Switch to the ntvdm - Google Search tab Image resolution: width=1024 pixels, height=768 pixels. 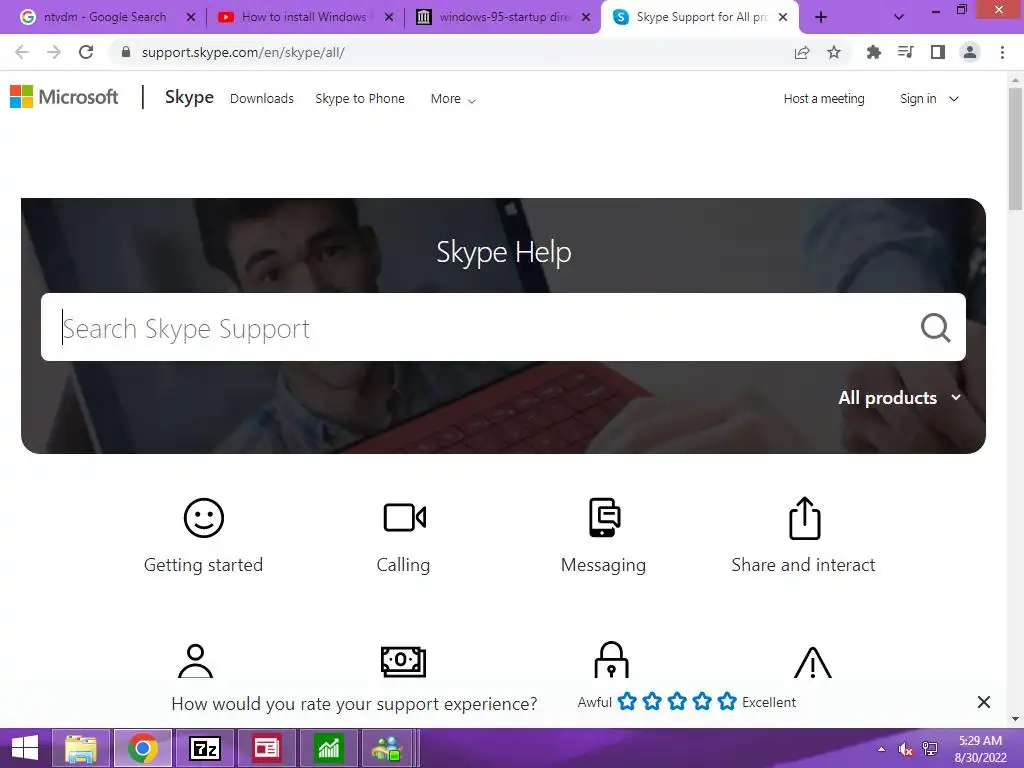pos(104,17)
